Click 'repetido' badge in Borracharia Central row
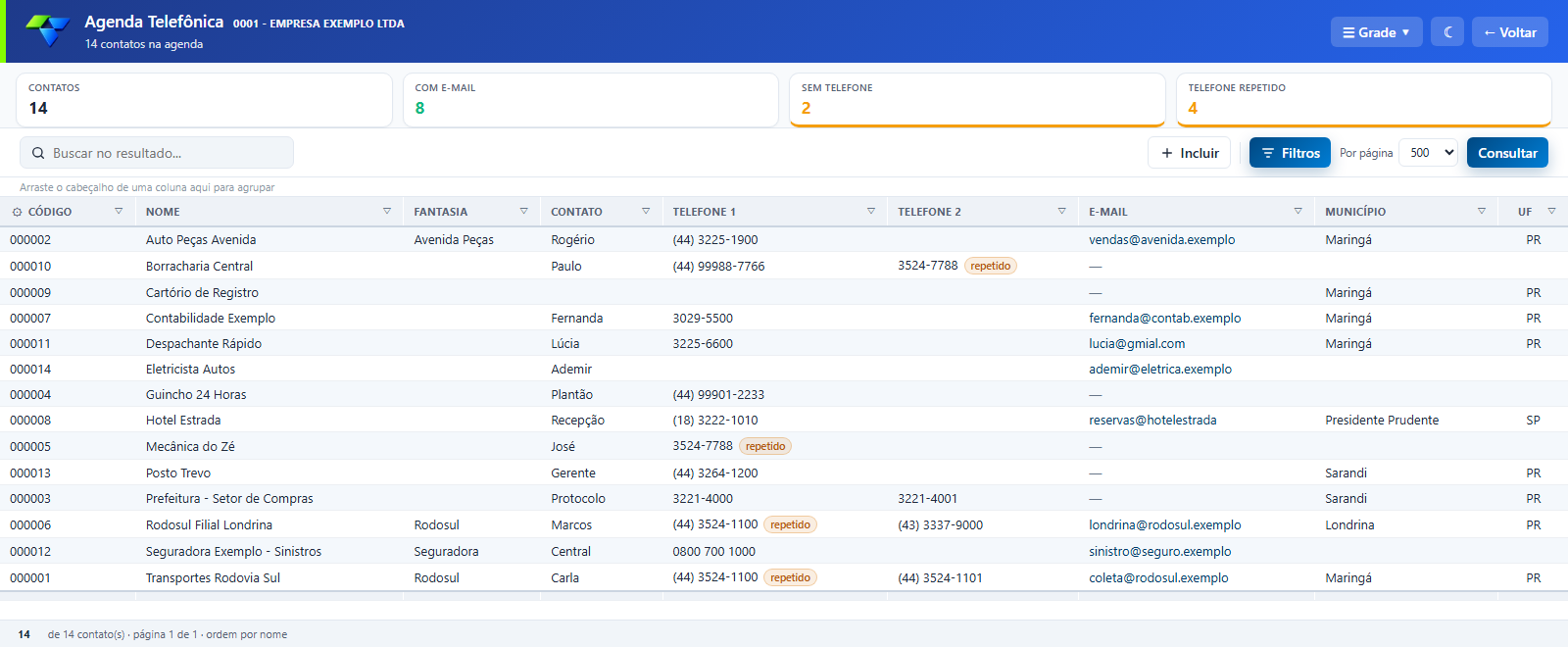This screenshot has height=647, width=1568. point(991,266)
